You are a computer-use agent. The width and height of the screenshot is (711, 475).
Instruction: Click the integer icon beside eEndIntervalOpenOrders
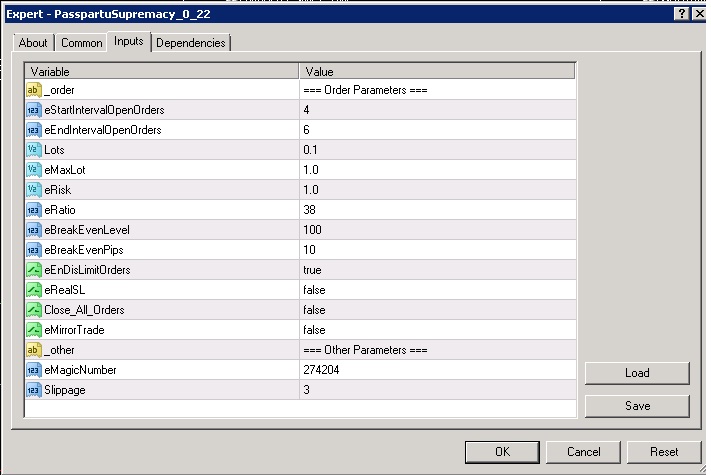pyautogui.click(x=34, y=130)
